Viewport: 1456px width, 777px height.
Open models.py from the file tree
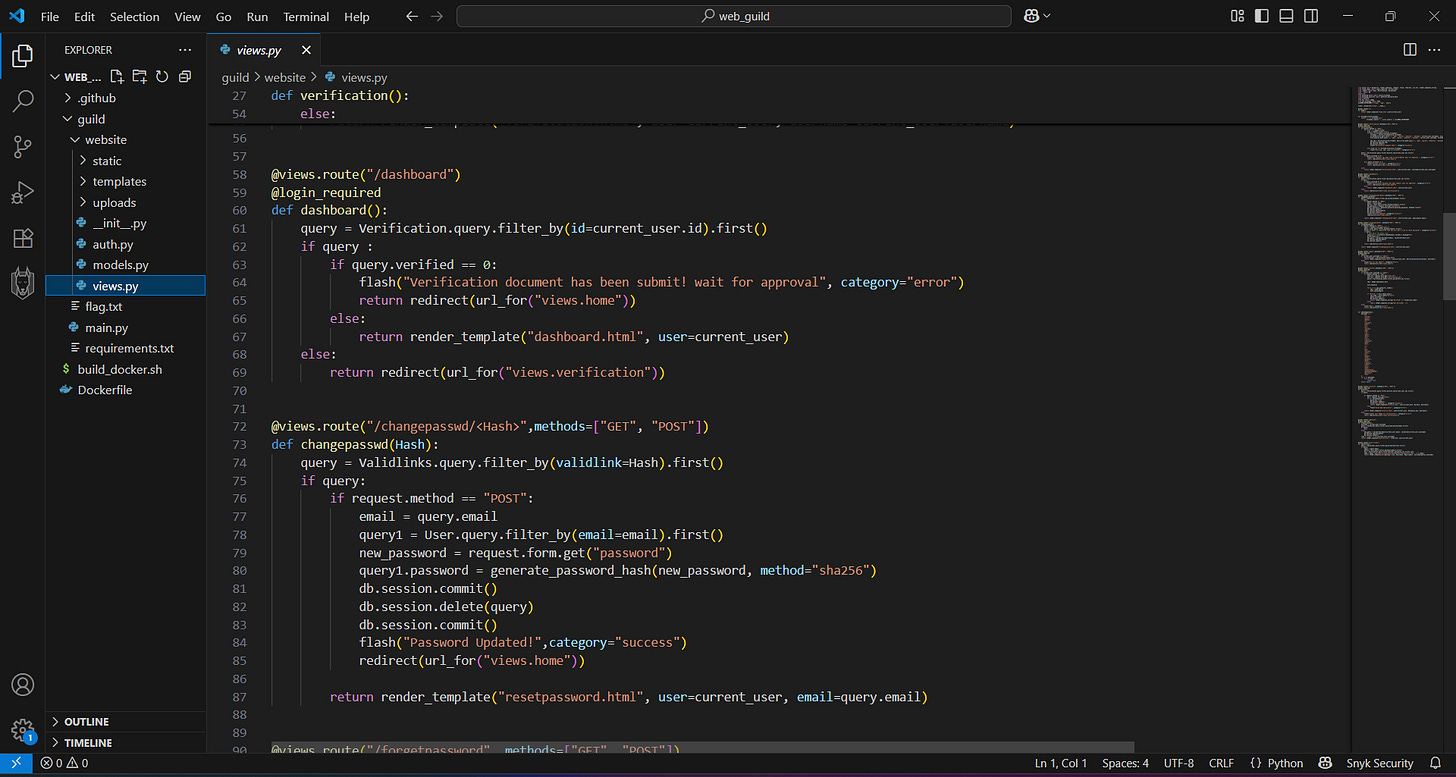click(120, 265)
